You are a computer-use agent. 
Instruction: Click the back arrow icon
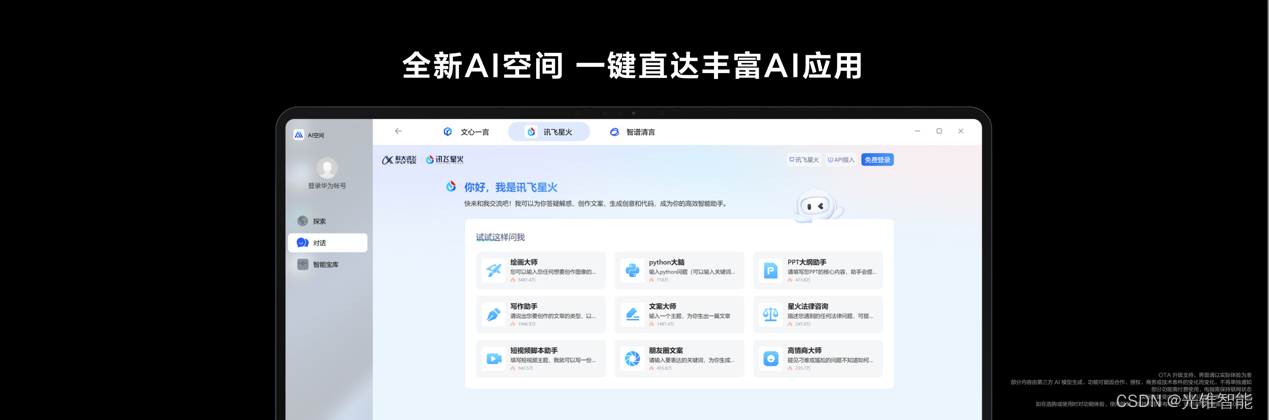398,131
